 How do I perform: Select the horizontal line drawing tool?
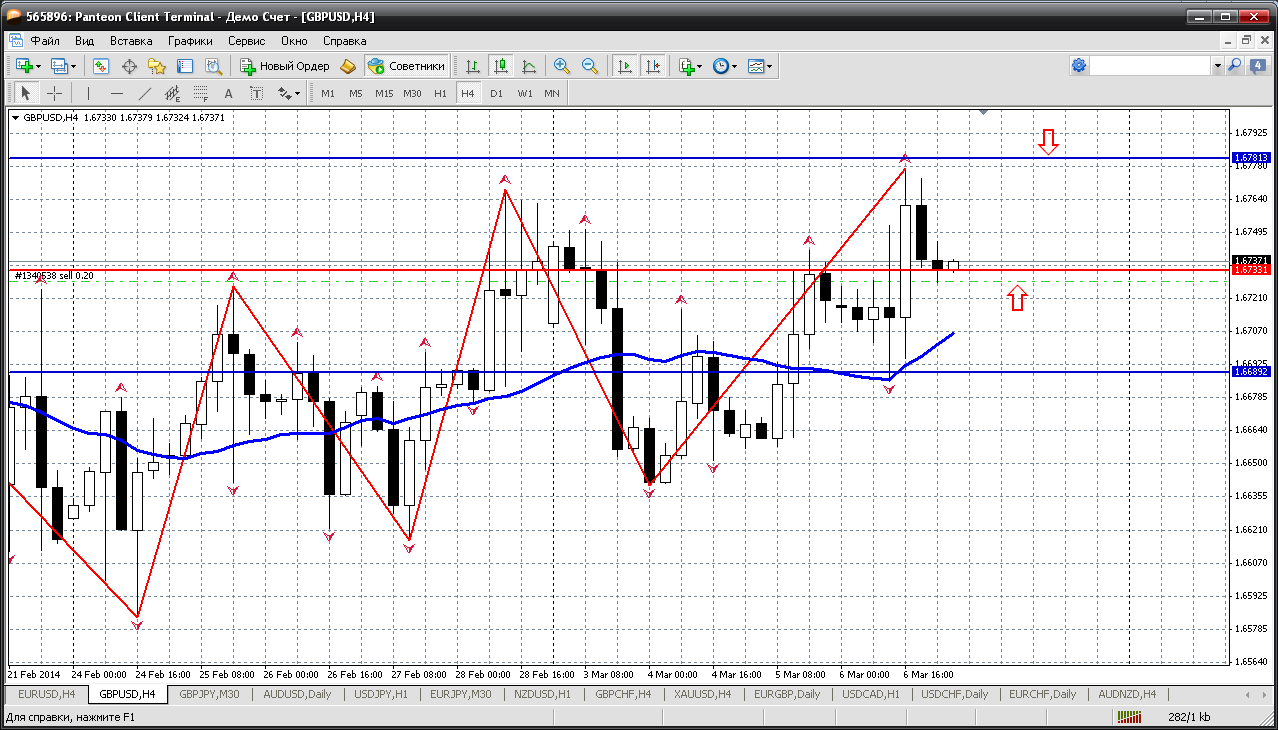[x=117, y=93]
